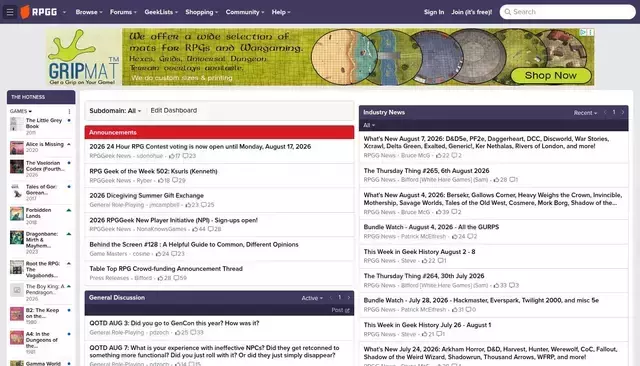Open the Shopping menu
Screen dimensions: 640x366
[202, 12]
